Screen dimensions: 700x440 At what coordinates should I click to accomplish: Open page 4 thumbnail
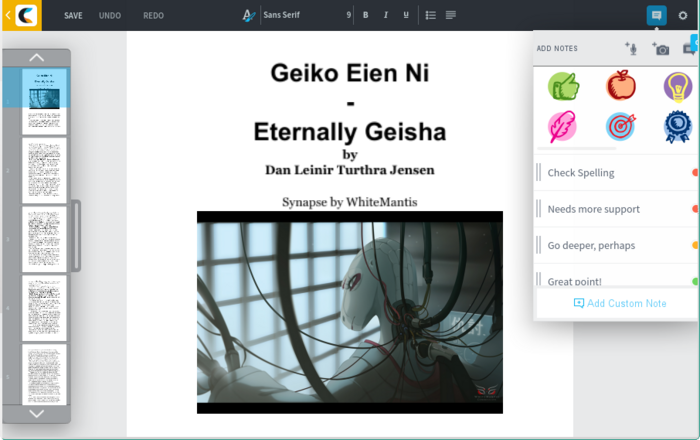click(x=44, y=308)
